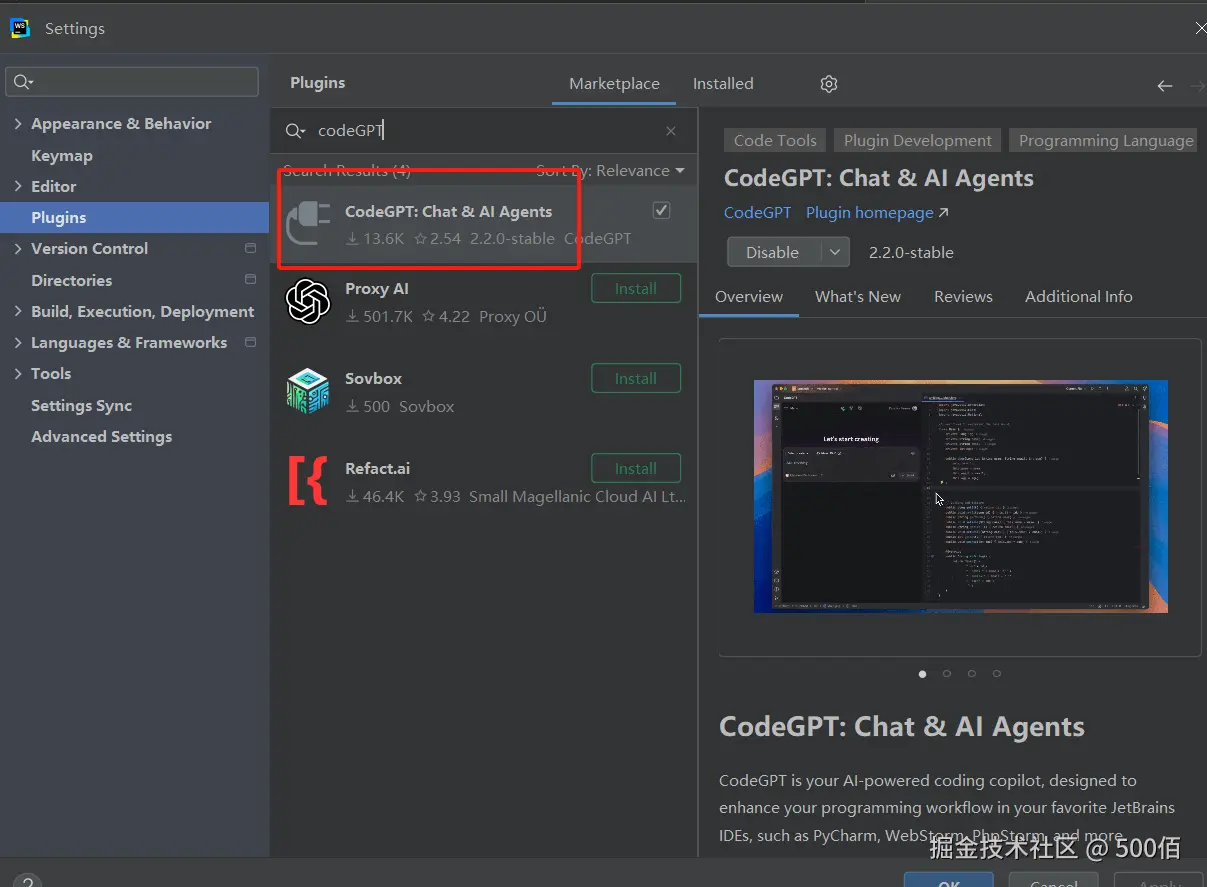Open plugin settings gear menu

click(x=828, y=84)
